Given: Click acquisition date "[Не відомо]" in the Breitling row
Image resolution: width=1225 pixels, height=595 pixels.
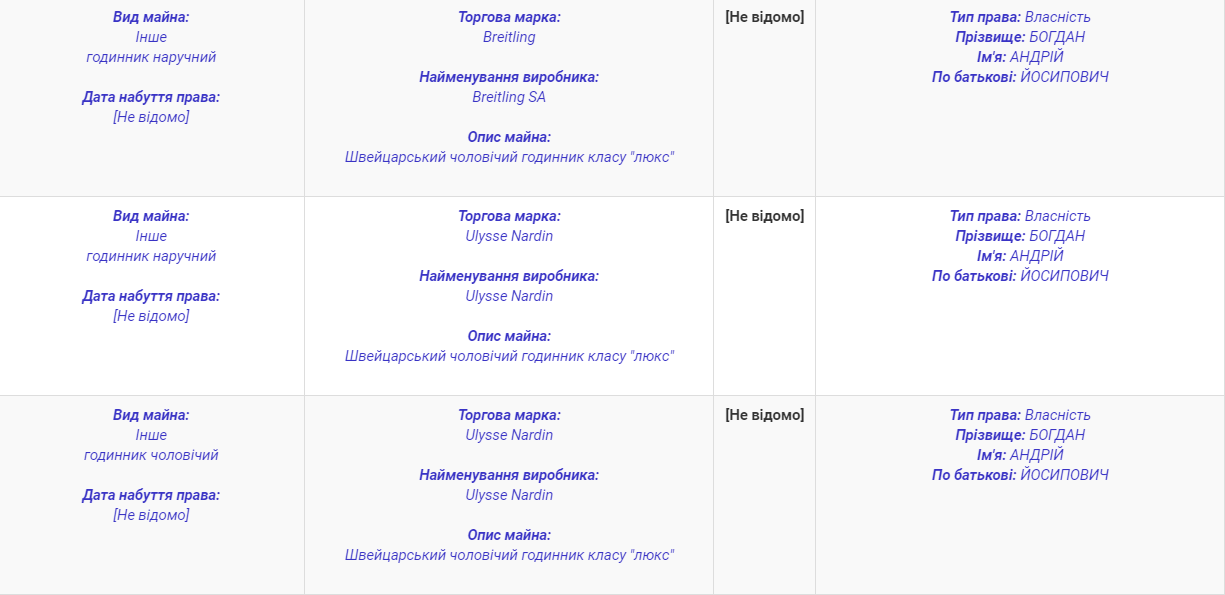Looking at the screenshot, I should click(x=151, y=117).
